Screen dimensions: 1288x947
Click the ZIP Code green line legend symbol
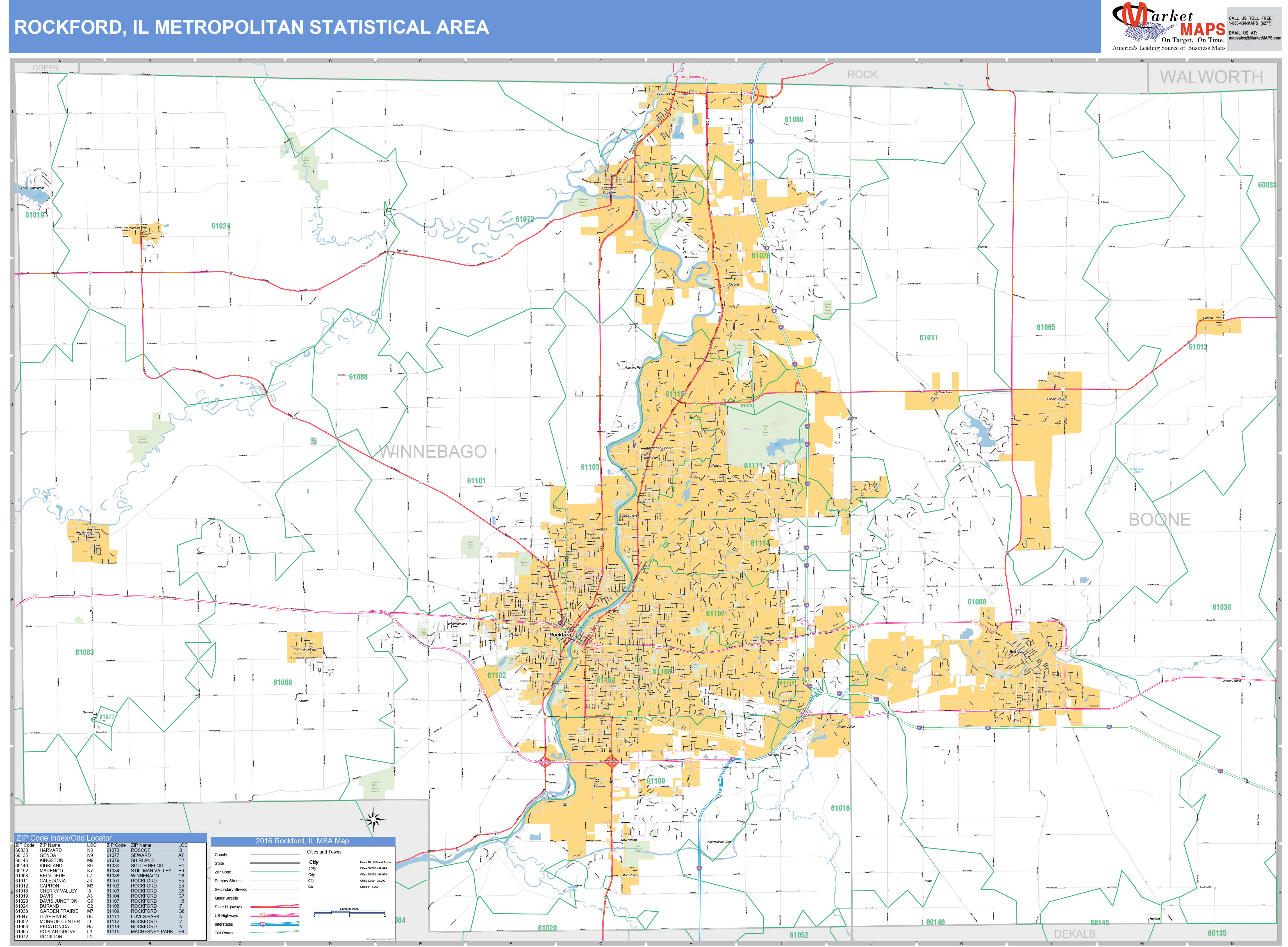tap(275, 872)
